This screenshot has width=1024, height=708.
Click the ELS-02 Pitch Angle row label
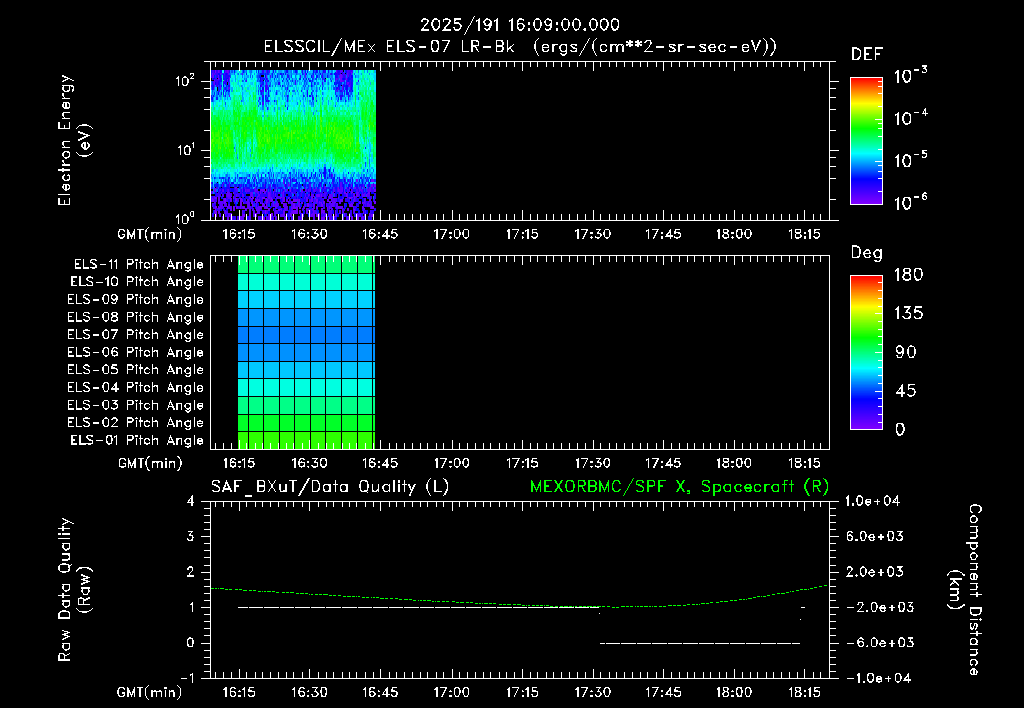coord(136,423)
